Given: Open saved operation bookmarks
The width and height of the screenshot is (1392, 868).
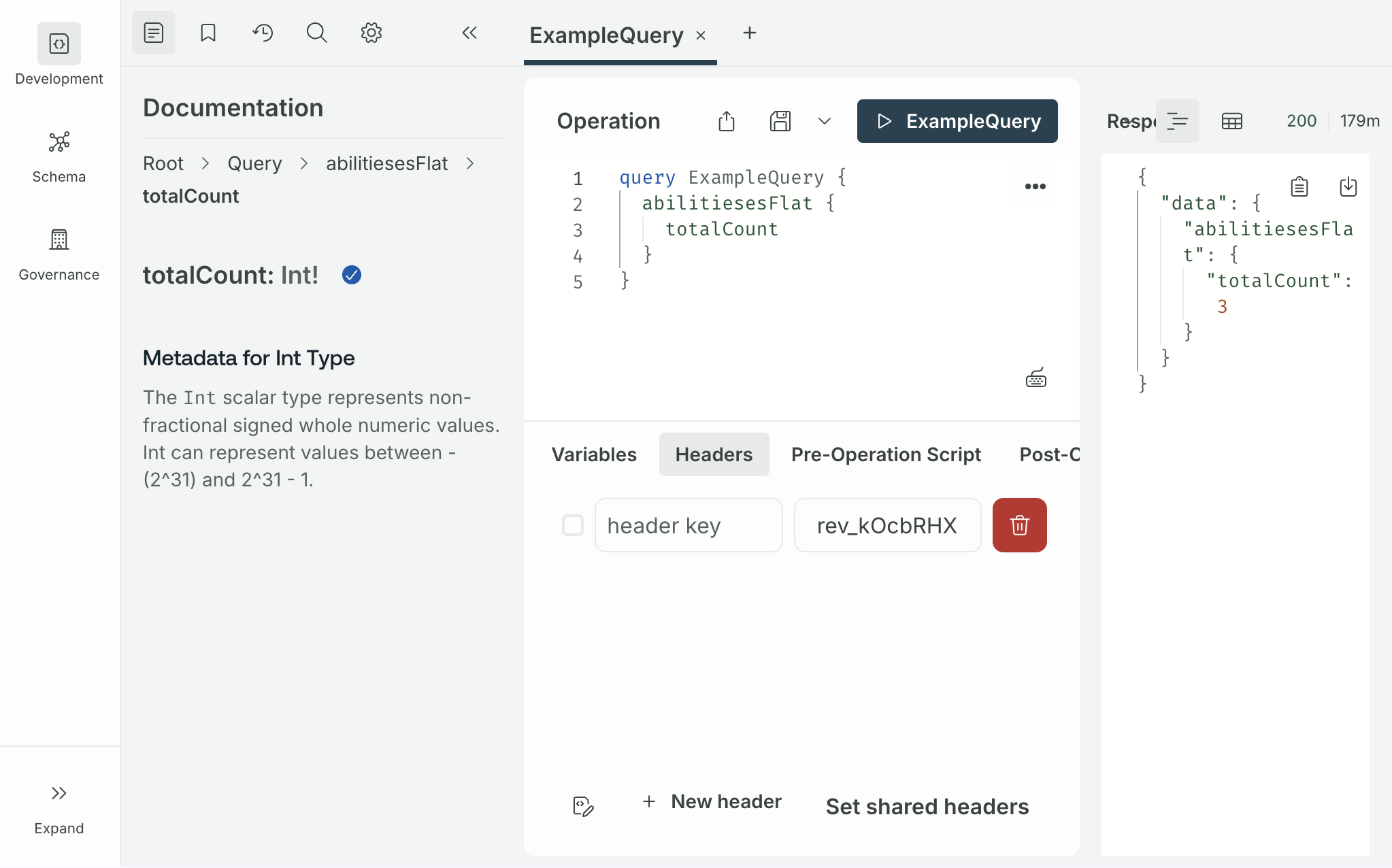Looking at the screenshot, I should tap(208, 32).
